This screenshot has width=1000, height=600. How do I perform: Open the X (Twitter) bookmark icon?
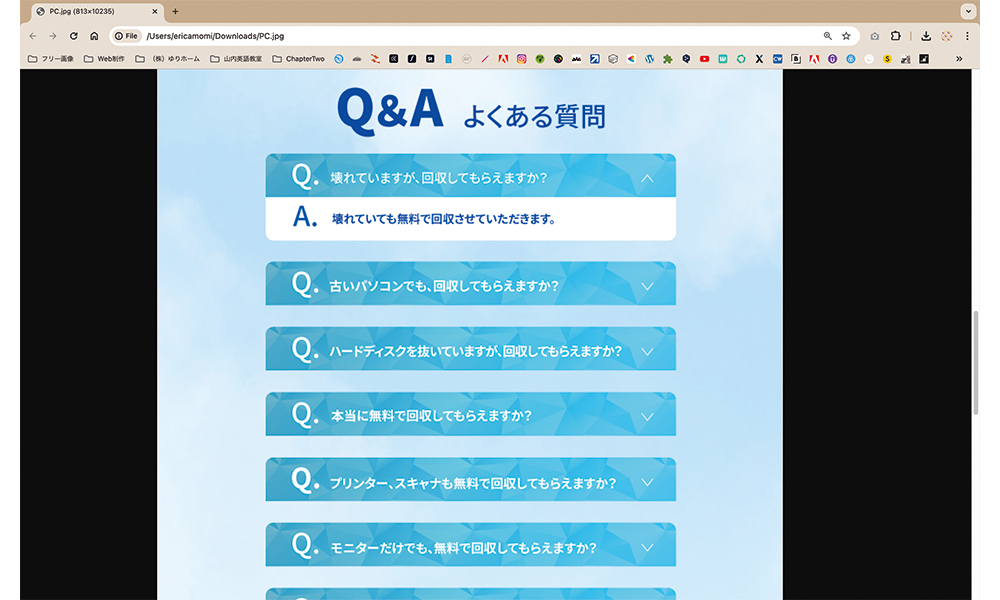tap(759, 59)
